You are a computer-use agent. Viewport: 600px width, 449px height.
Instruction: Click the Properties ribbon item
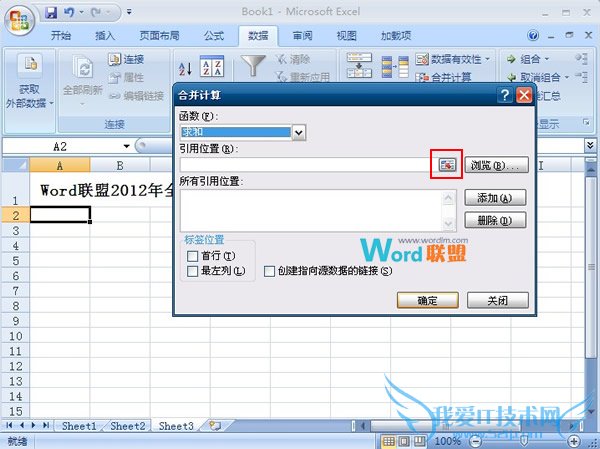(x=126, y=78)
